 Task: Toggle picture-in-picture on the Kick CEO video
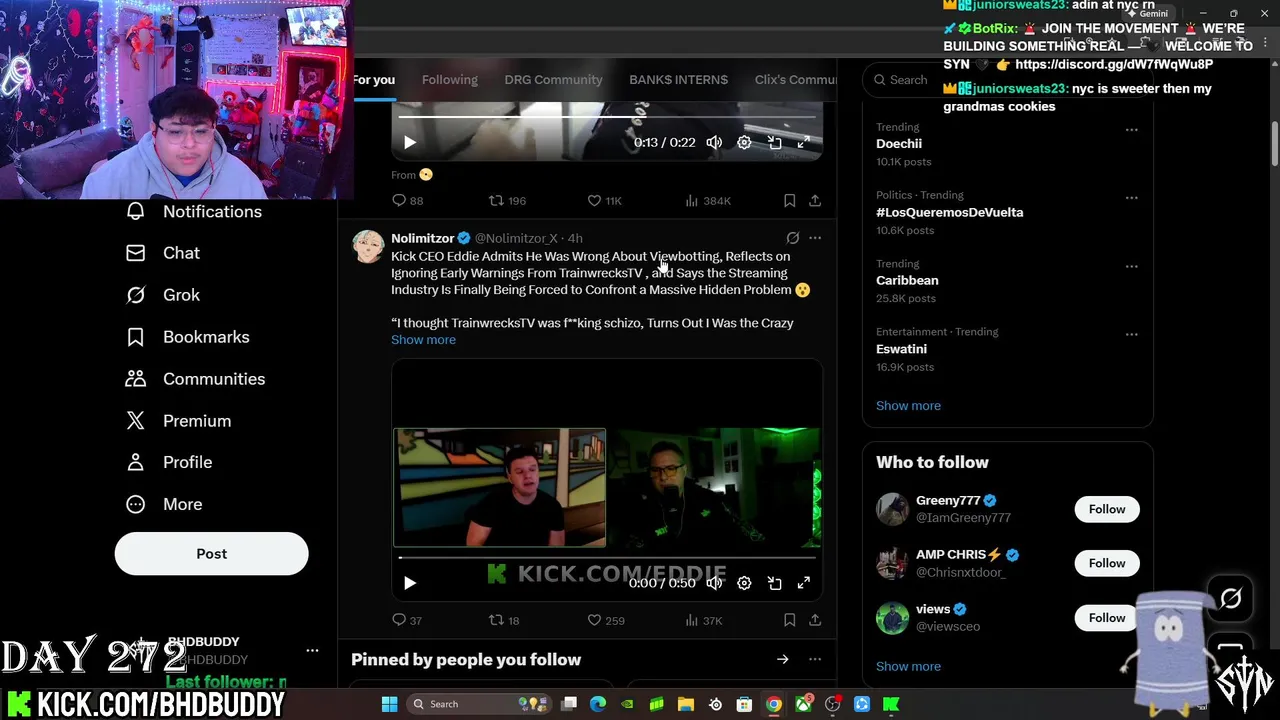point(774,583)
